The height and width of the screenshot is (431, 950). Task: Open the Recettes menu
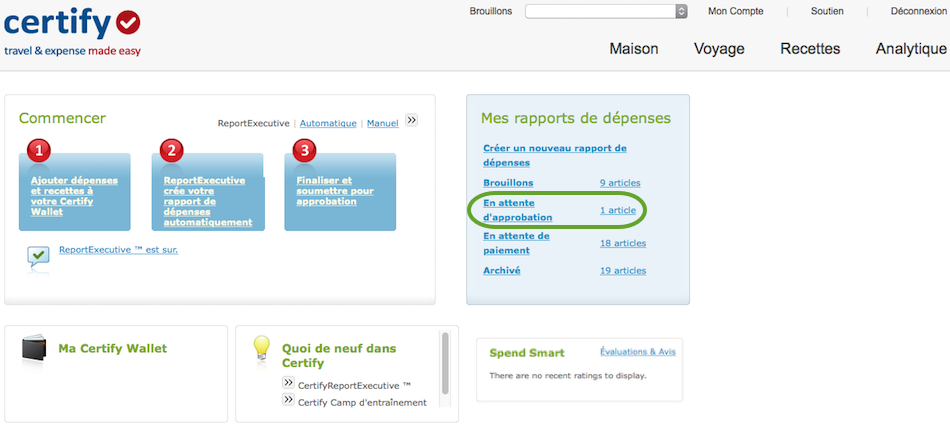coord(810,49)
